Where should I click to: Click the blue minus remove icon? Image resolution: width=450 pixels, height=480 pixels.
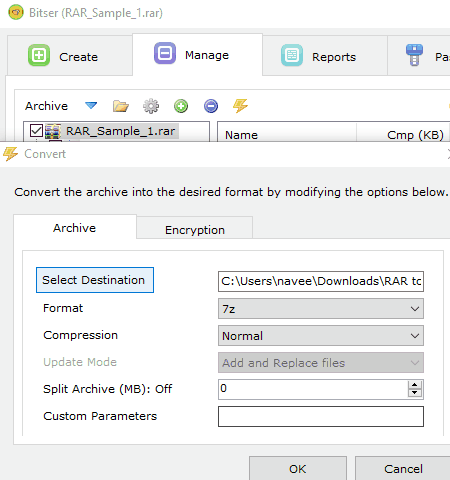(211, 106)
